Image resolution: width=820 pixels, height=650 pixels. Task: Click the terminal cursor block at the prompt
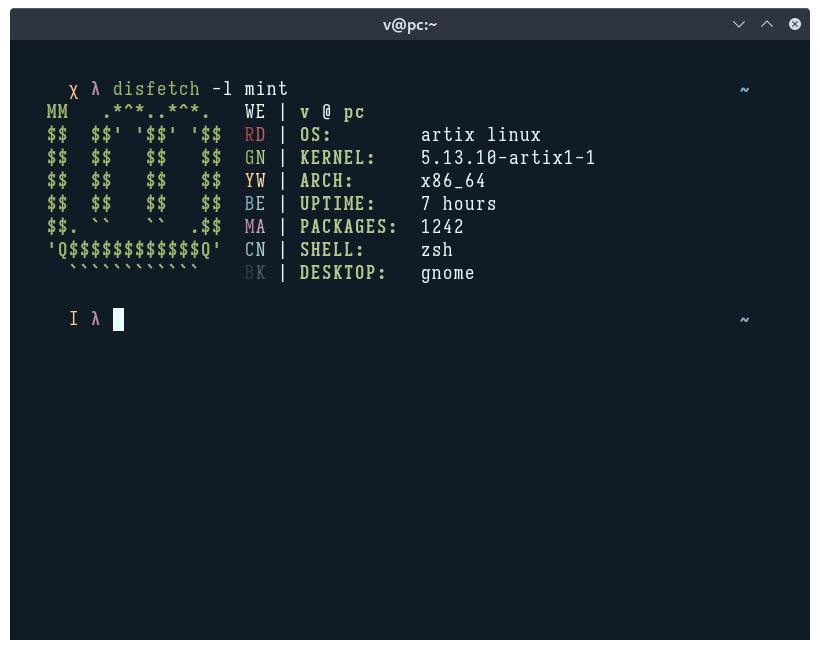point(119,319)
